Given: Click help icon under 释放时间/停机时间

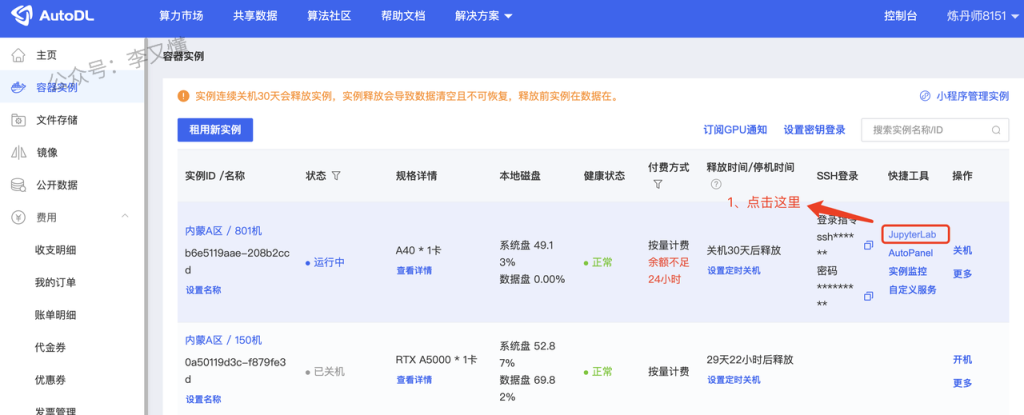Looking at the screenshot, I should (715, 185).
